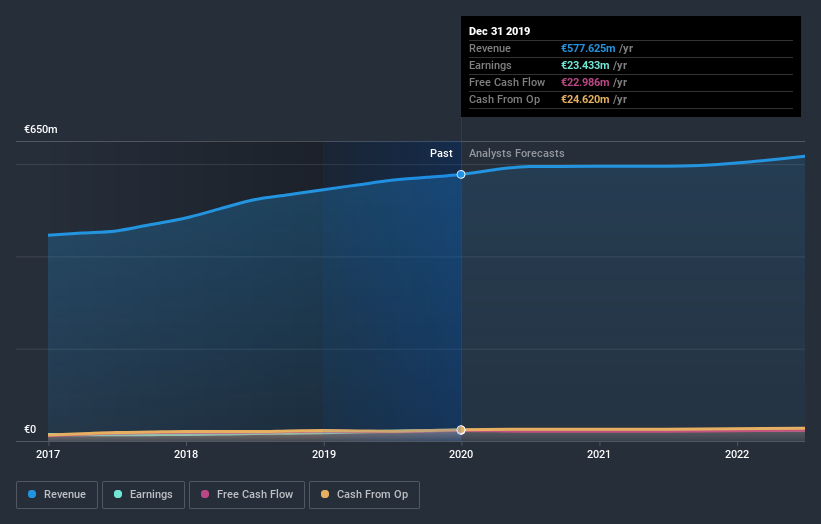Viewport: 821px width, 524px height.
Task: Click the 2022 x-axis label
Action: pyautogui.click(x=737, y=454)
